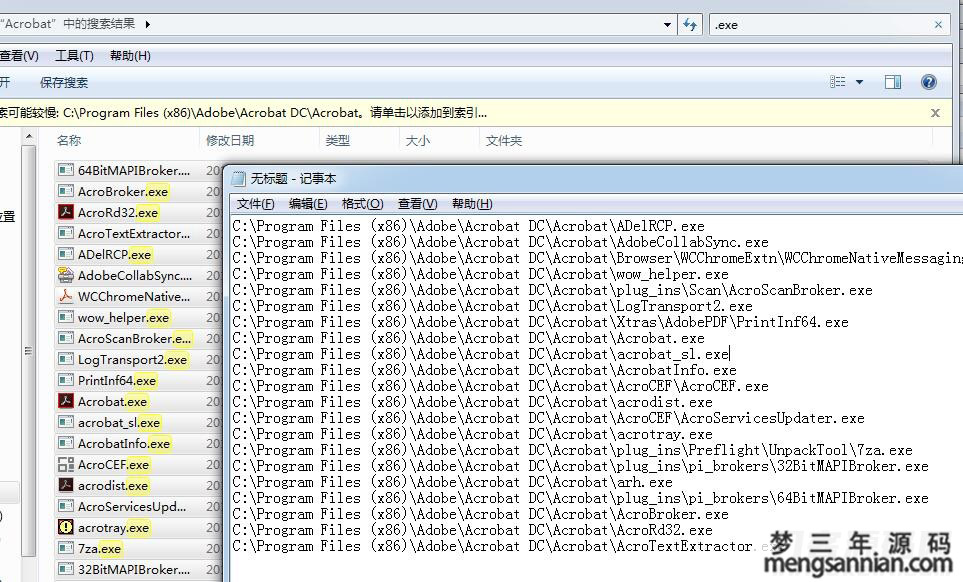
Task: Click the Notepad line ending with AcroScanBroker.exe
Action: click(552, 290)
